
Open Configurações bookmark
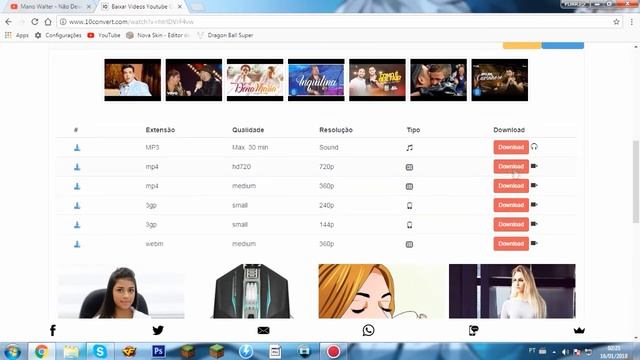click(x=58, y=36)
